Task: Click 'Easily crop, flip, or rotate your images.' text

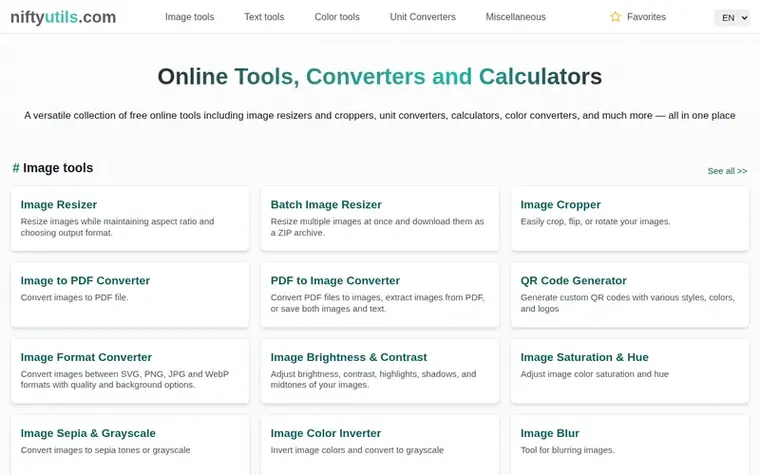Action: [595, 222]
